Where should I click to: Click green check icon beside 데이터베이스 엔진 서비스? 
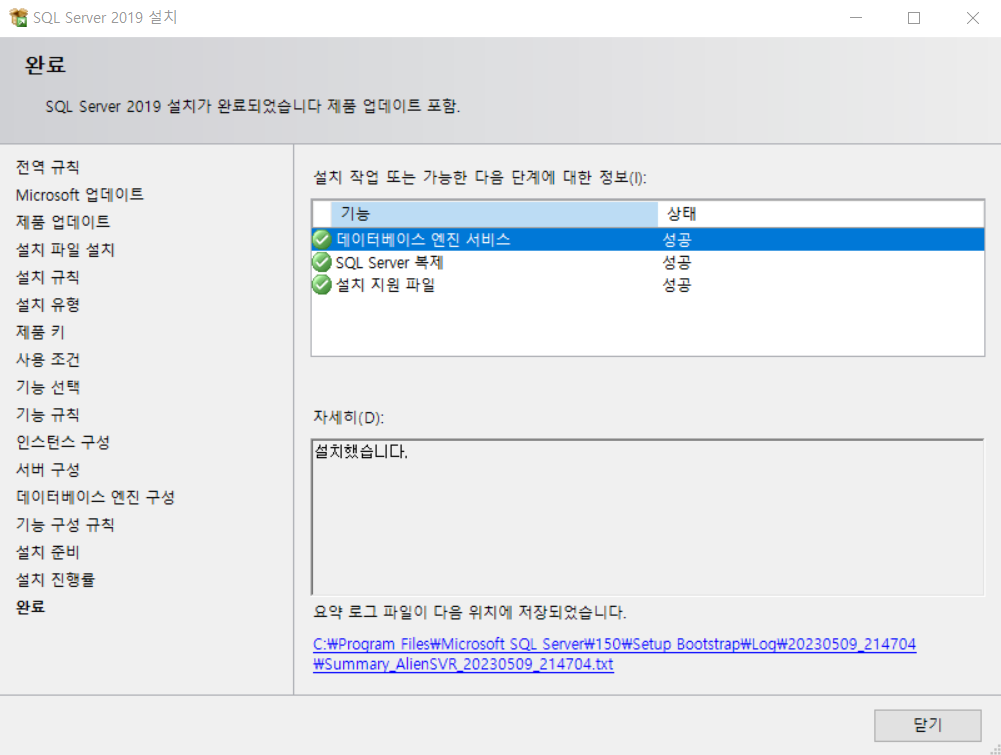tap(322, 239)
